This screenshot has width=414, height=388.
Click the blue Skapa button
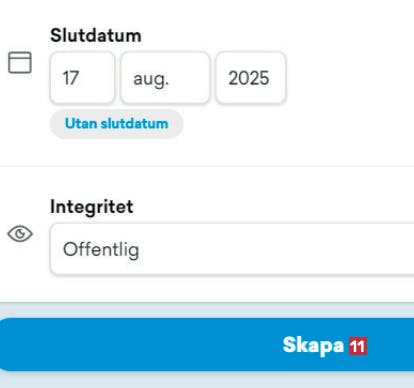[207, 345]
